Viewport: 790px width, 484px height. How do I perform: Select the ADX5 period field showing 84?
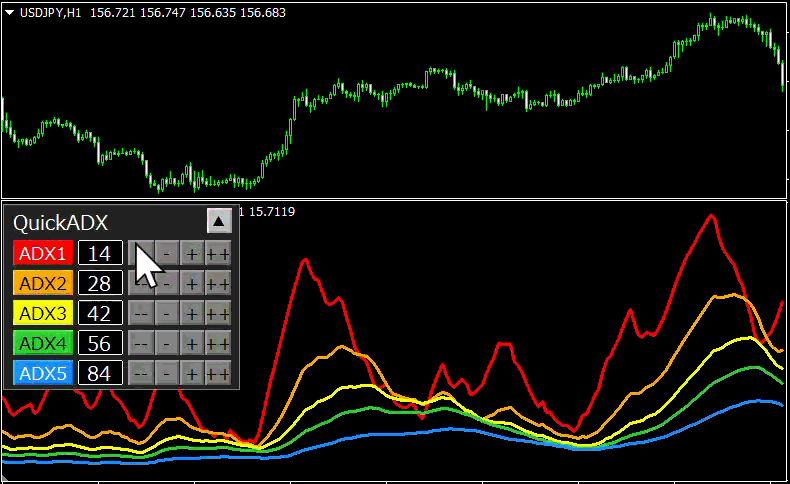click(100, 373)
